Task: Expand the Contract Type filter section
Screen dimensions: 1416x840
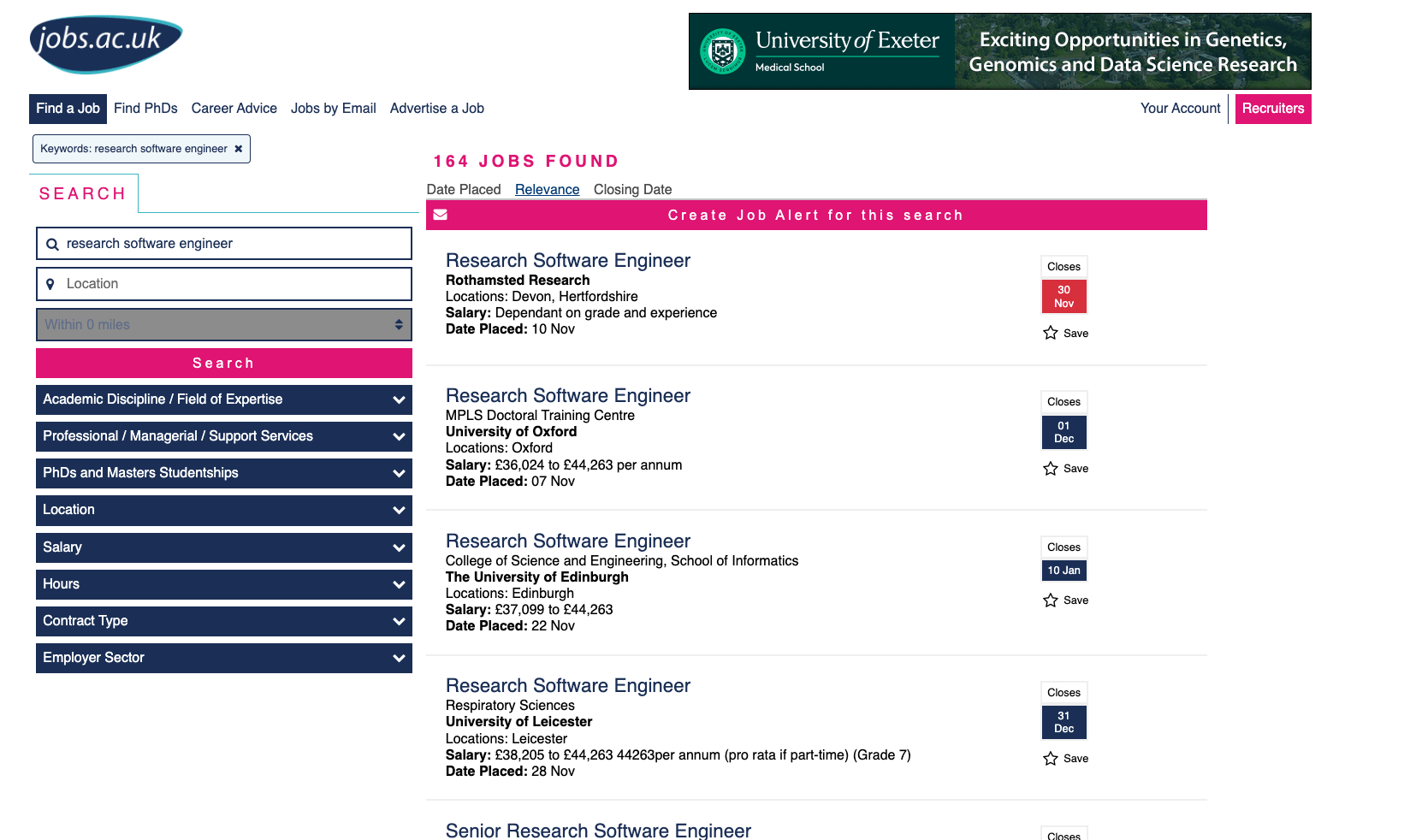Action: pyautogui.click(x=224, y=621)
